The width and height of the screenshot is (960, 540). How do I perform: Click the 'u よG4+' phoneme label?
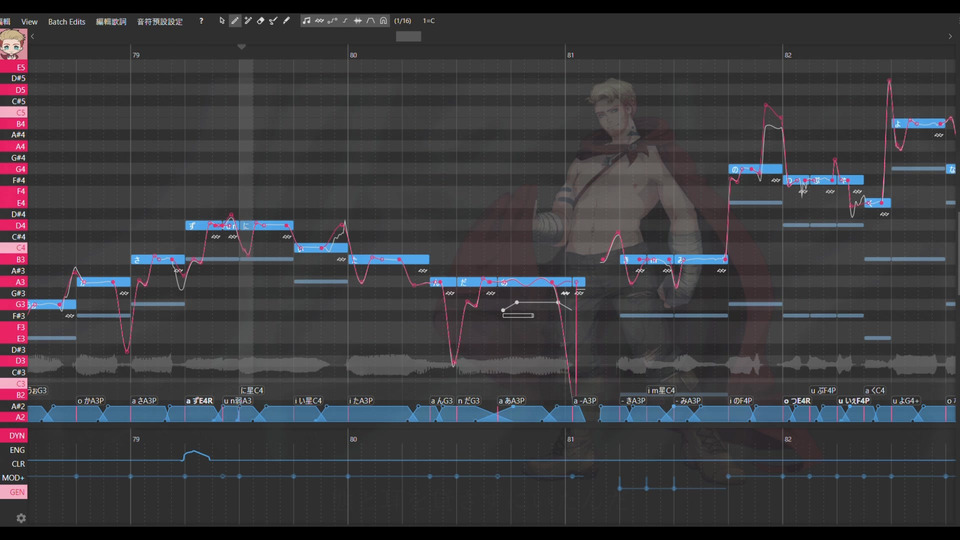pyautogui.click(x=906, y=401)
